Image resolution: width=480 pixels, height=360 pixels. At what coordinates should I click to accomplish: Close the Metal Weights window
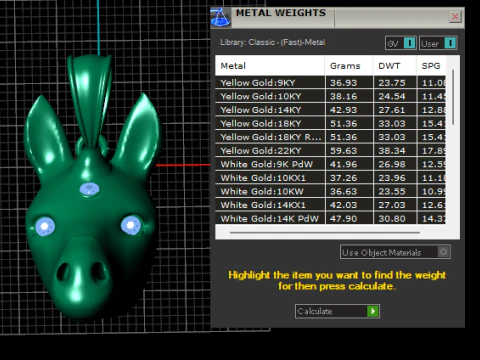point(455,16)
